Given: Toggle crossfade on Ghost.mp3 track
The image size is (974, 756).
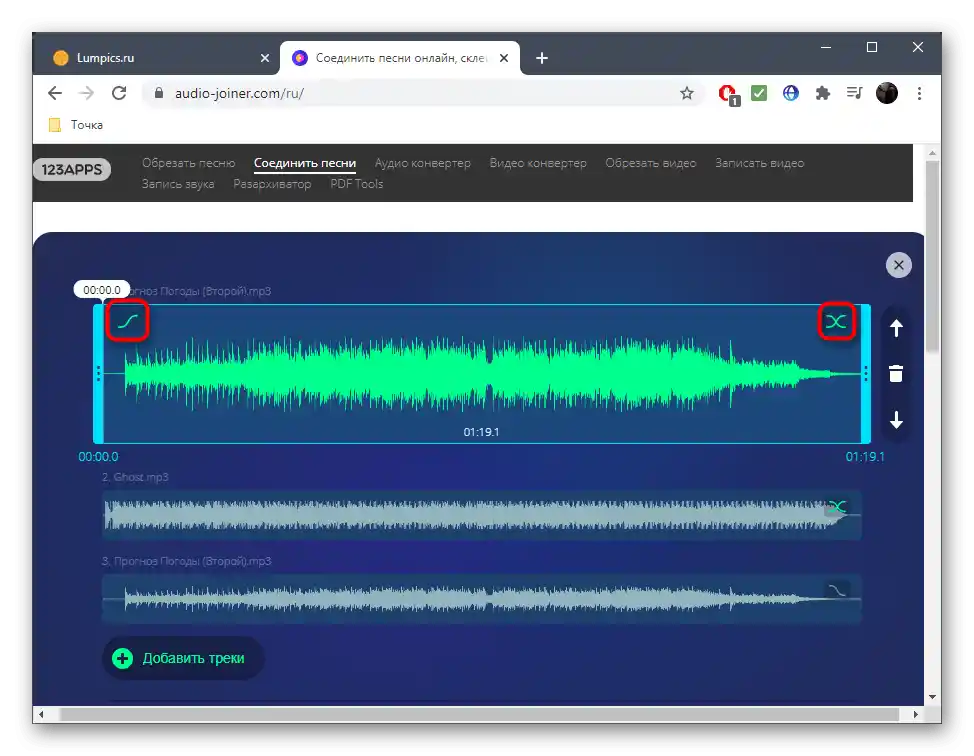Looking at the screenshot, I should click(837, 507).
